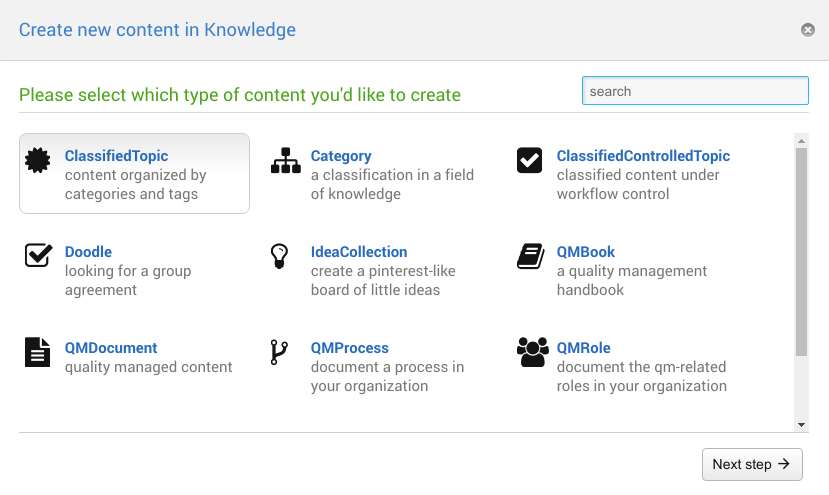Click the scrollbar down arrow

click(801, 425)
